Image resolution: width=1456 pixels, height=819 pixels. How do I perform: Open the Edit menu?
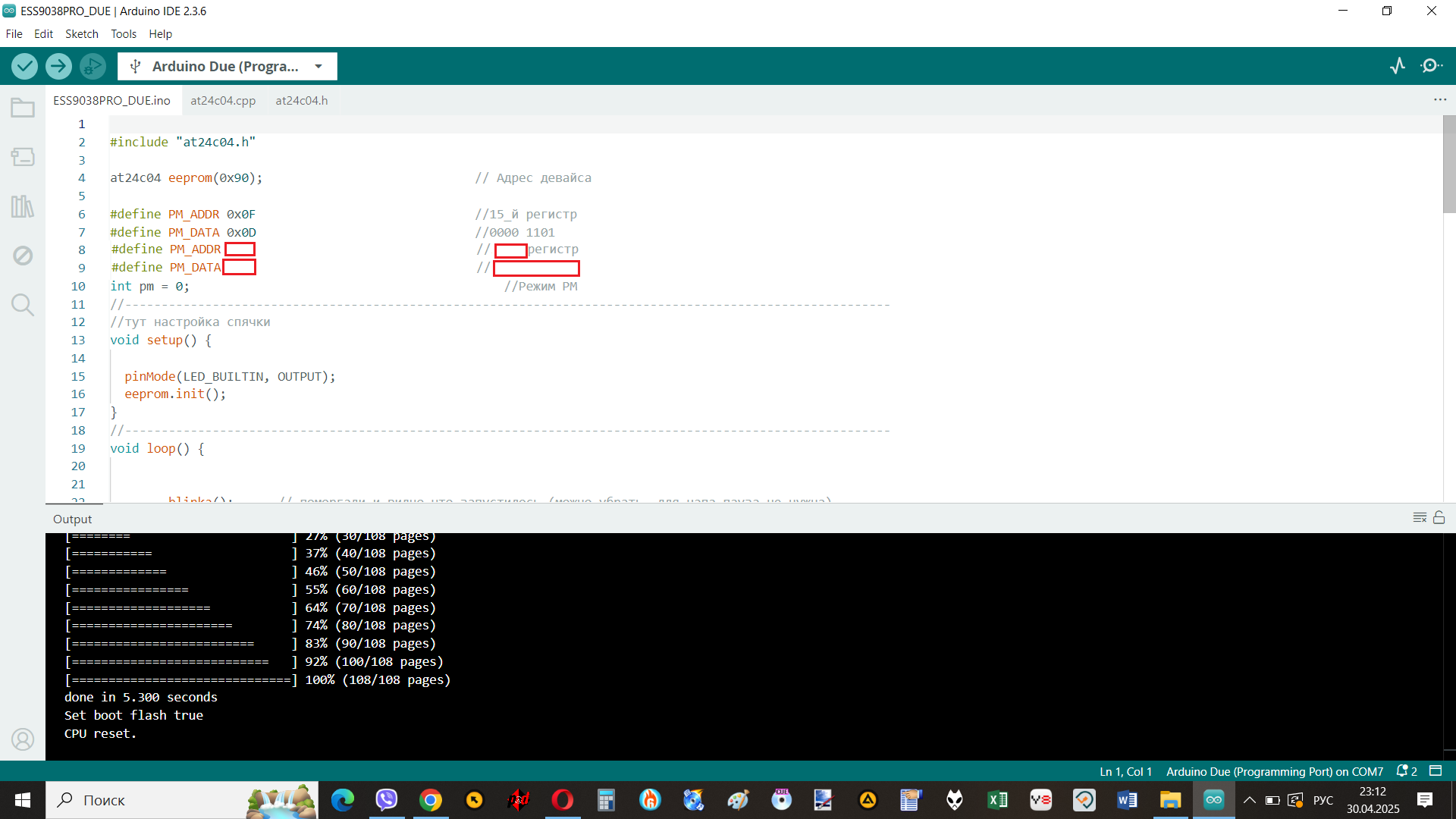[43, 34]
